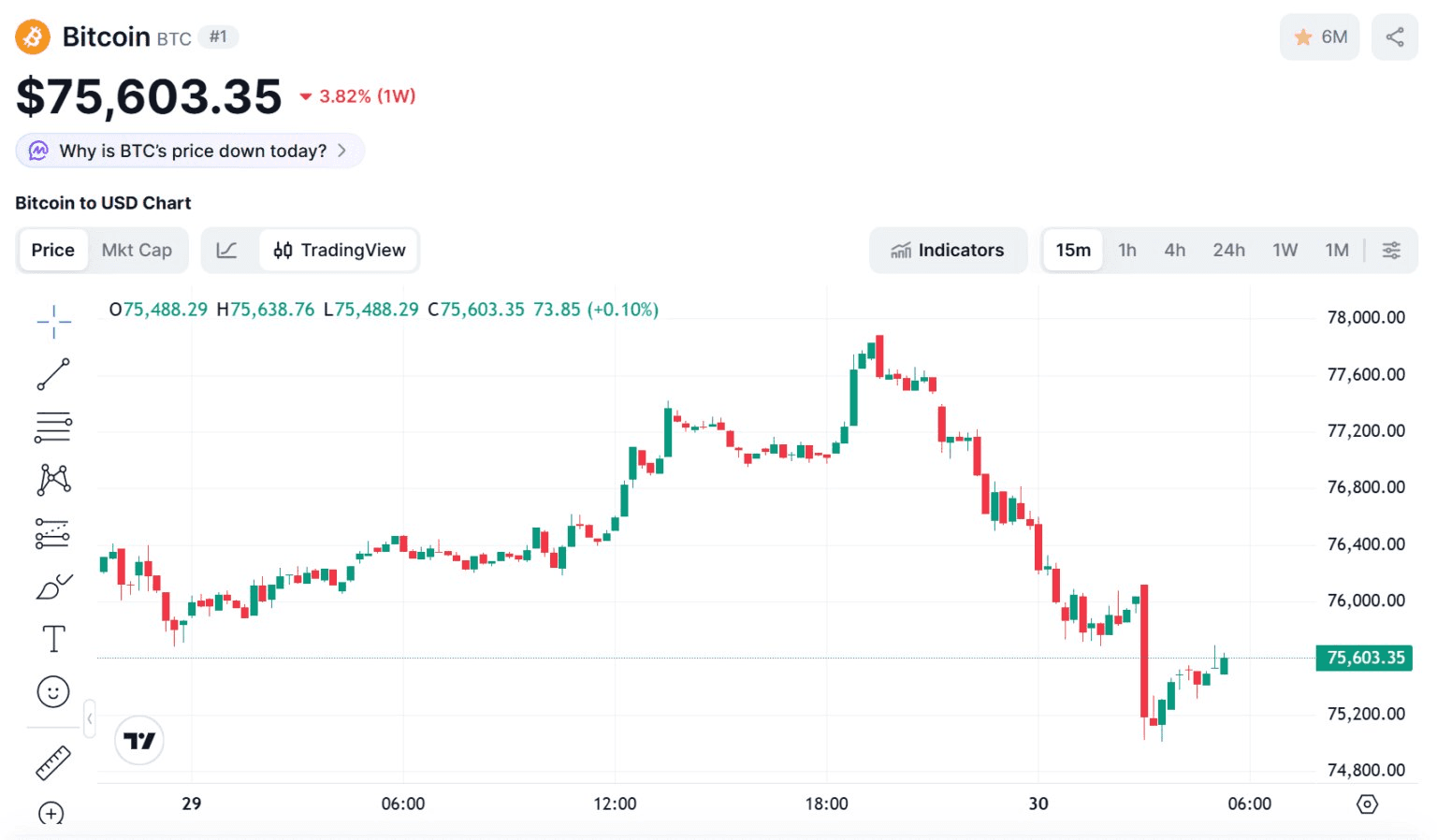Expand the 'Why is BTC's price down today?' prompt
The width and height of the screenshot is (1437, 840).
(190, 151)
